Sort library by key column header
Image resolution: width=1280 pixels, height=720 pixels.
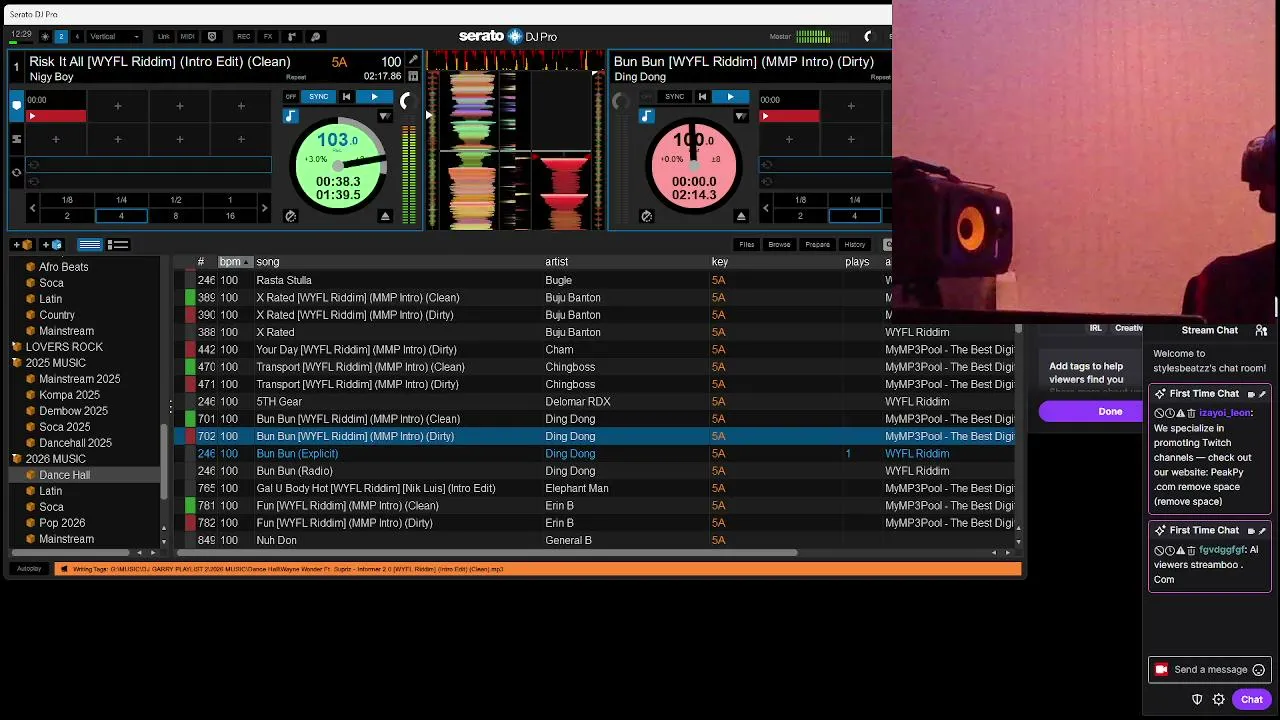pyautogui.click(x=720, y=262)
